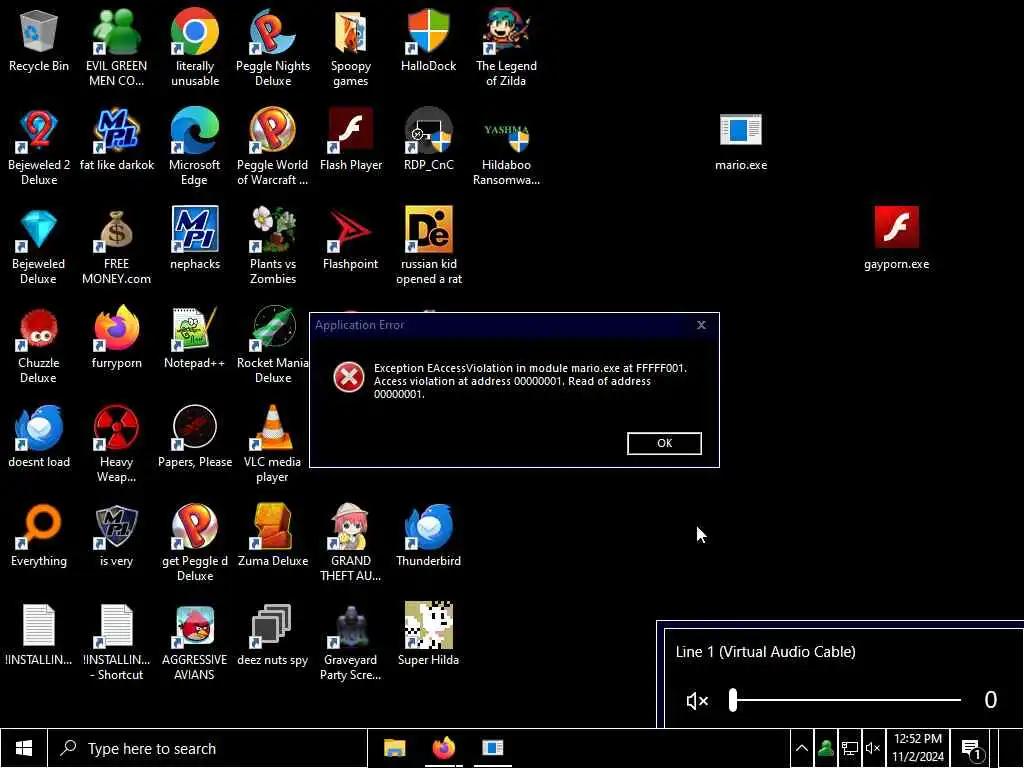Click the 'Type here to search' box
This screenshot has width=1024, height=768.
(208, 748)
